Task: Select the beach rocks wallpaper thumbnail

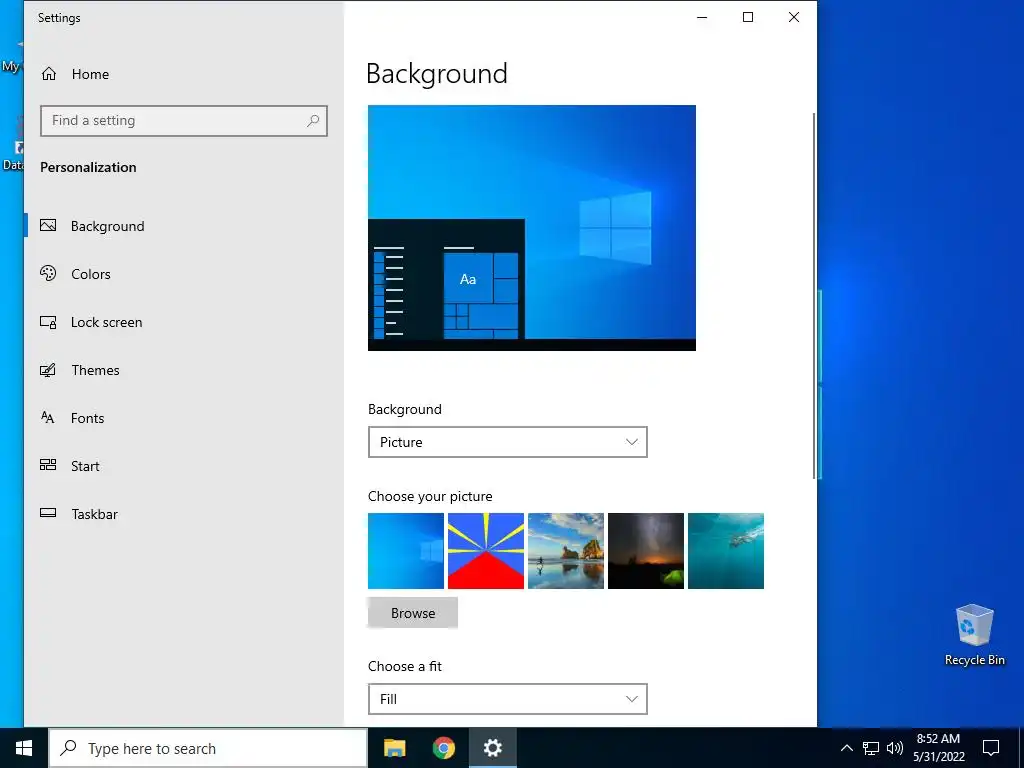Action: (566, 551)
